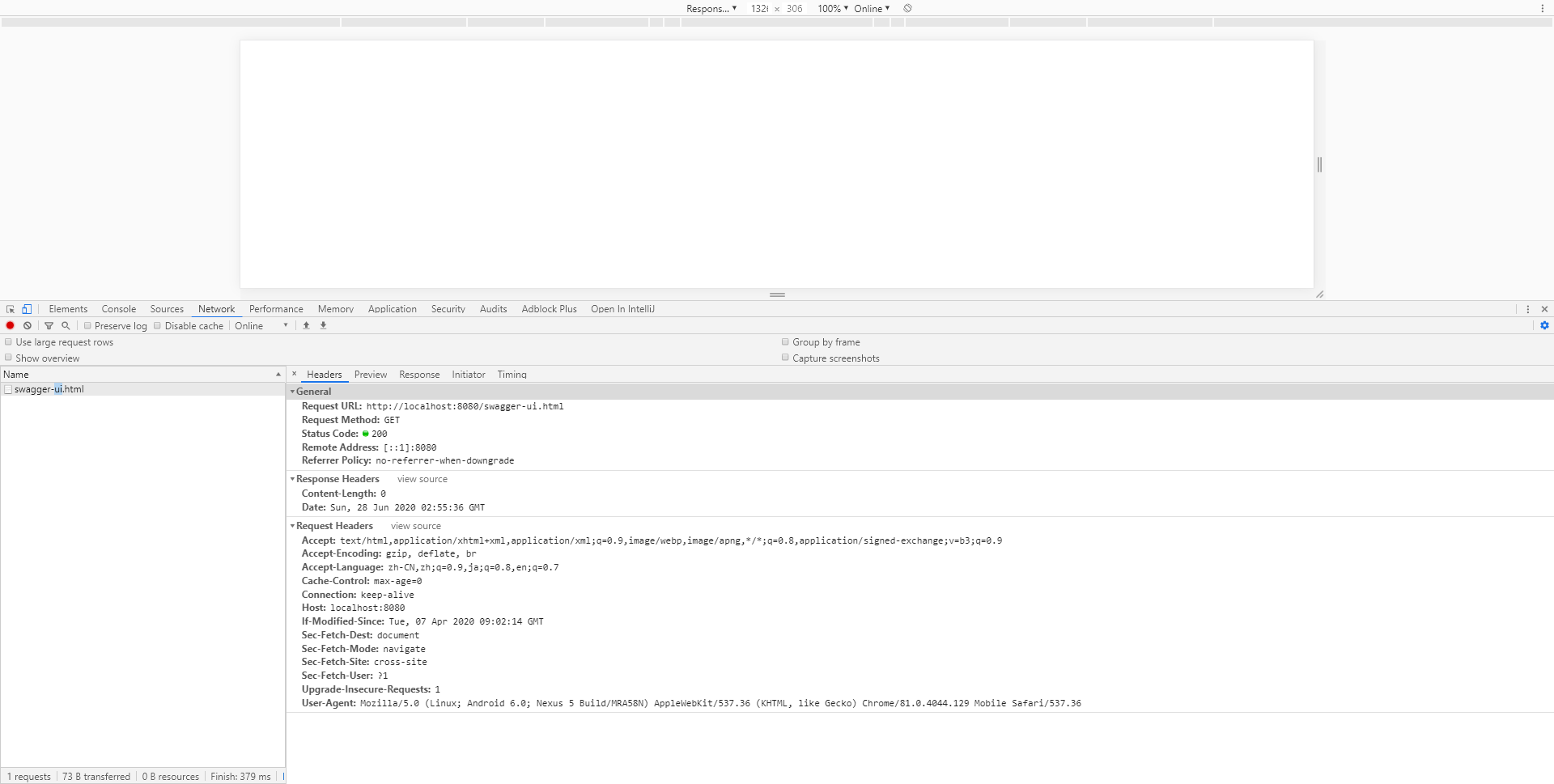The width and height of the screenshot is (1554, 784).
Task: Open the Application tab
Action: (393, 309)
